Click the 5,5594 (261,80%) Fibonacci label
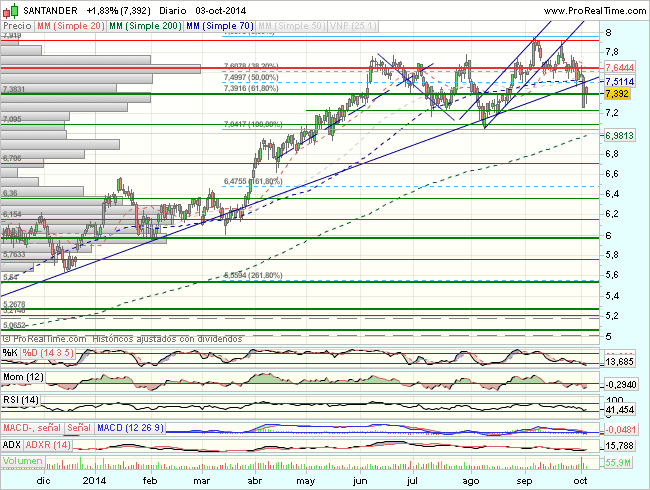650x490 pixels. (253, 275)
